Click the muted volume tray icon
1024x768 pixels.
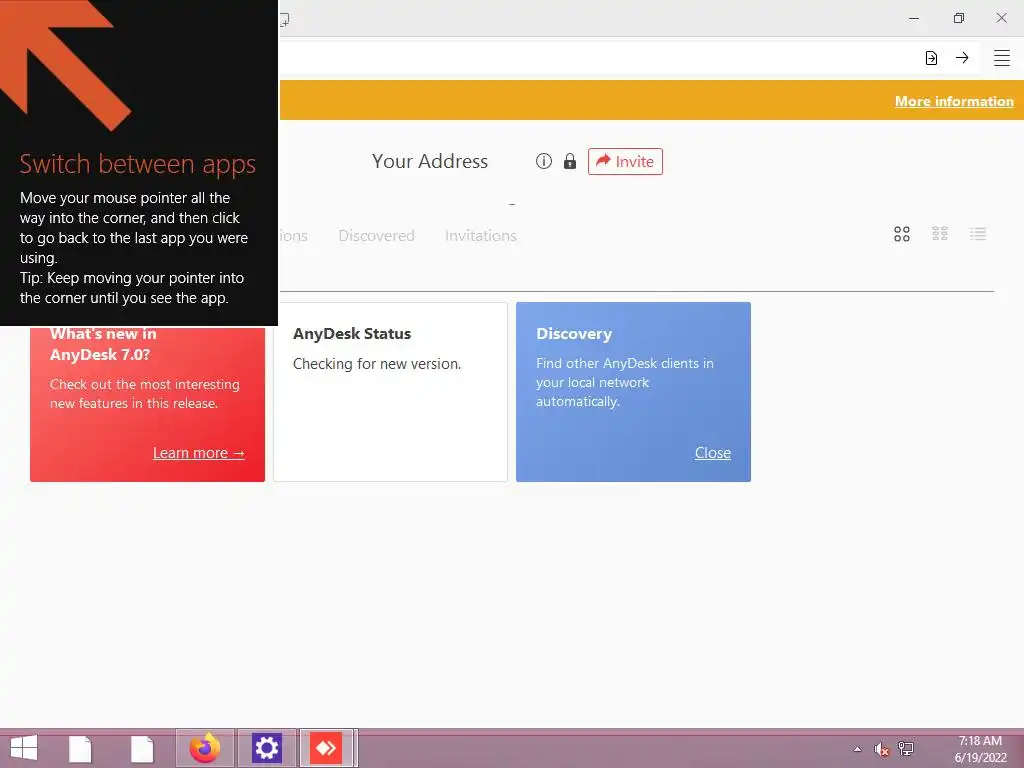881,749
